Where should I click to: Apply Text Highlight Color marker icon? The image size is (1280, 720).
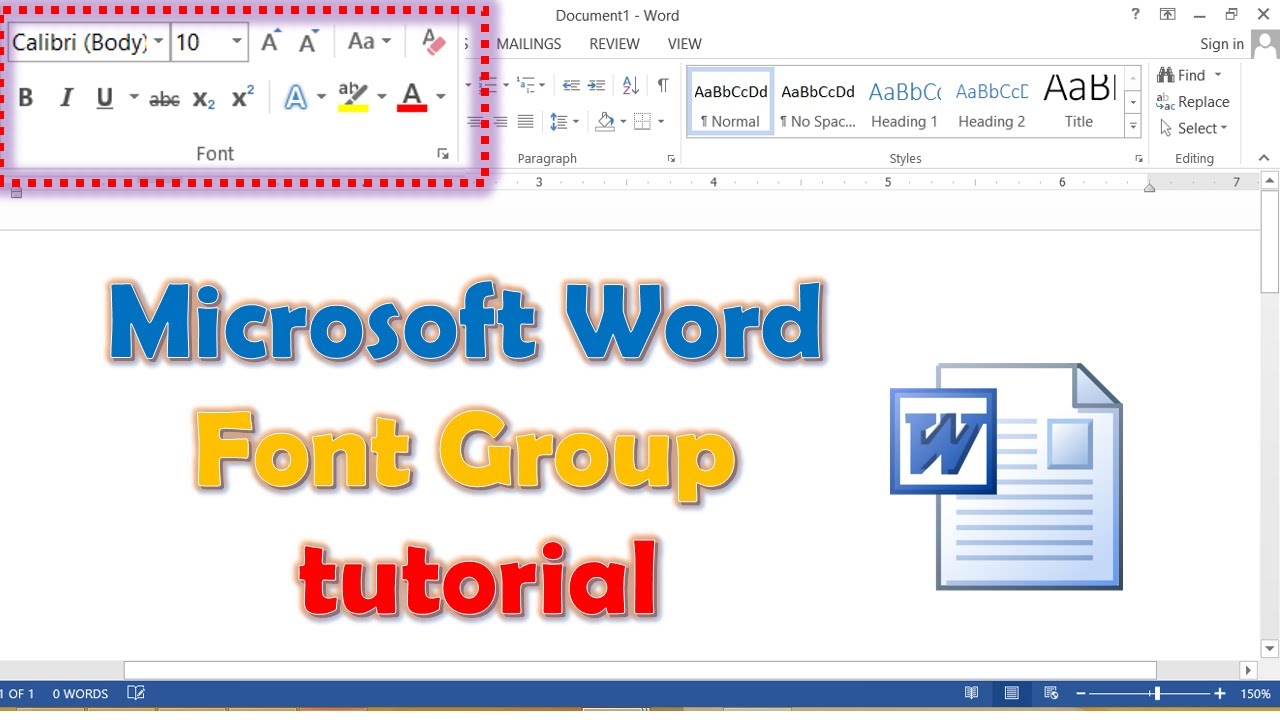(353, 97)
